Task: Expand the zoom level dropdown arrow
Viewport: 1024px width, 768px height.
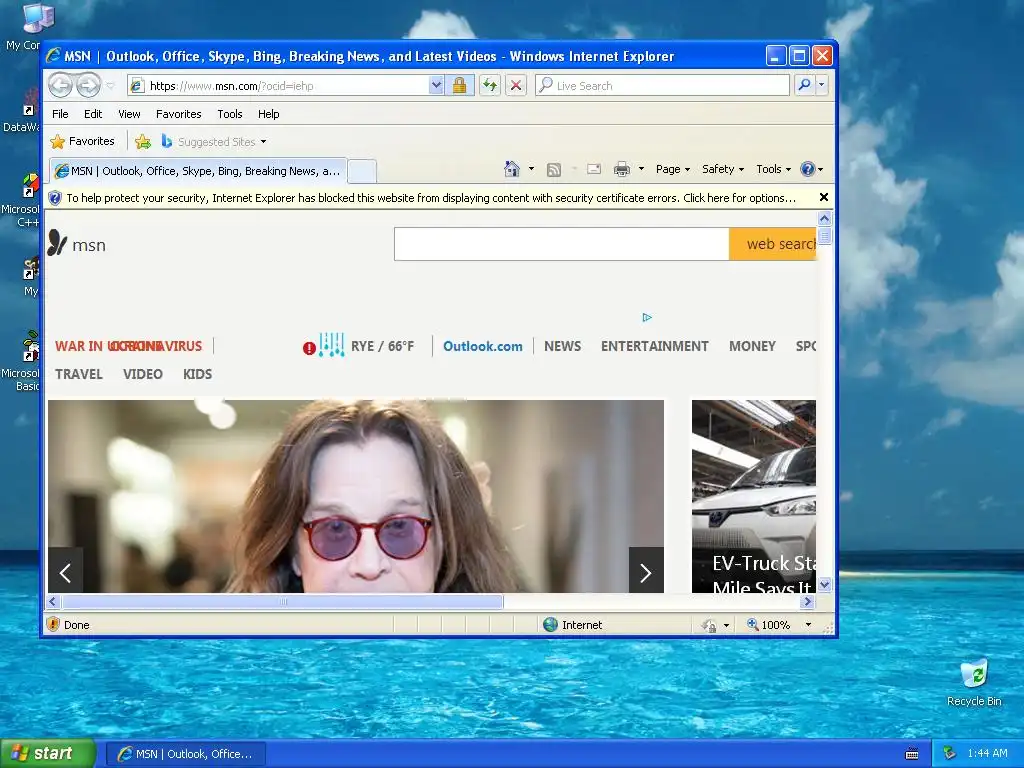Action: click(808, 624)
